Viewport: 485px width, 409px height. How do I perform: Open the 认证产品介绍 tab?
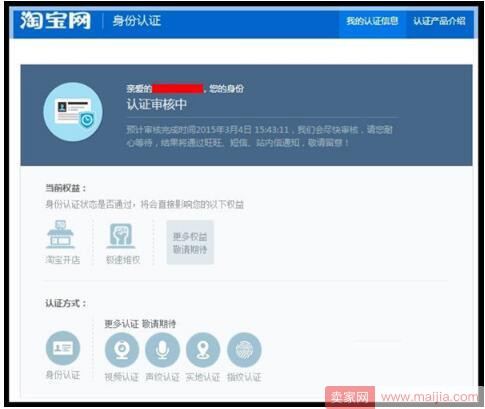(439, 21)
